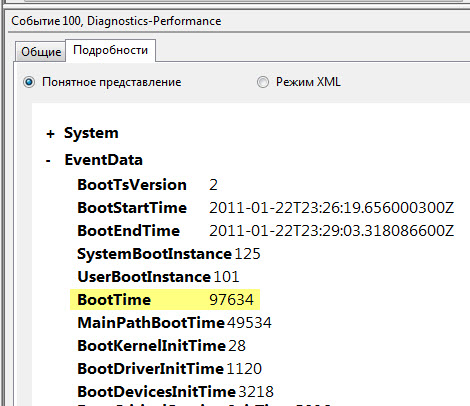Click the BootKernelInitTime value 28

pyautogui.click(x=237, y=346)
